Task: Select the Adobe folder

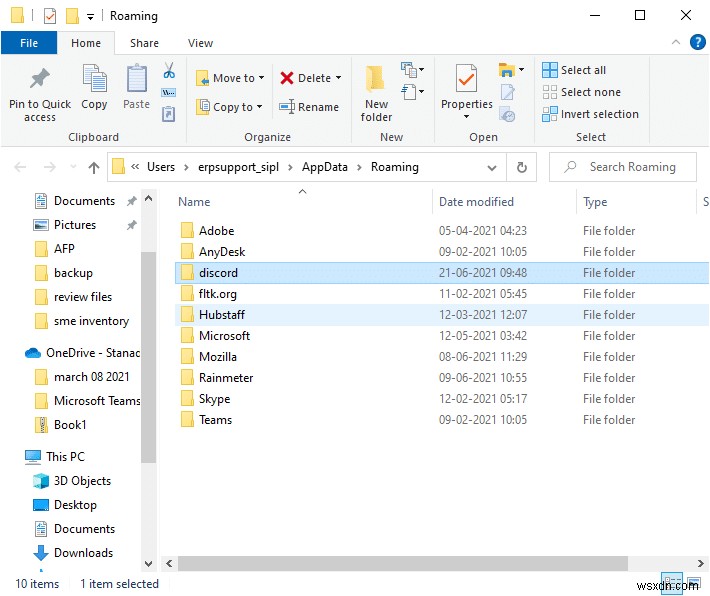Action: 442,231
